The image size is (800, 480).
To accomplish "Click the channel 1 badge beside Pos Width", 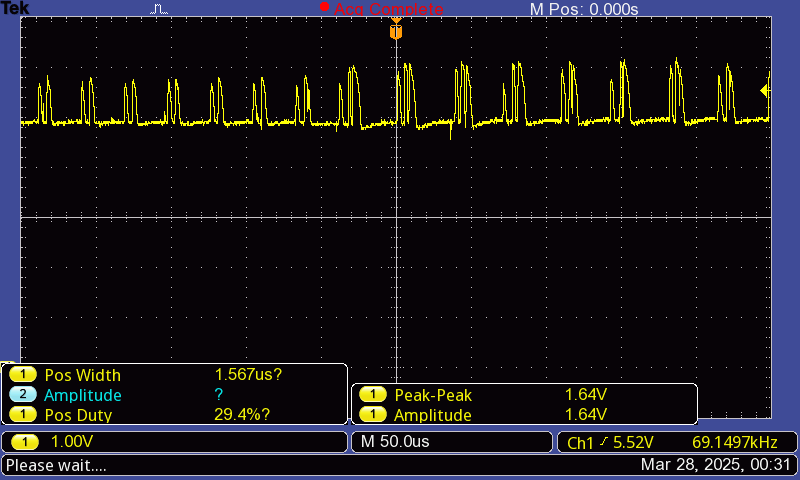I will point(23,374).
